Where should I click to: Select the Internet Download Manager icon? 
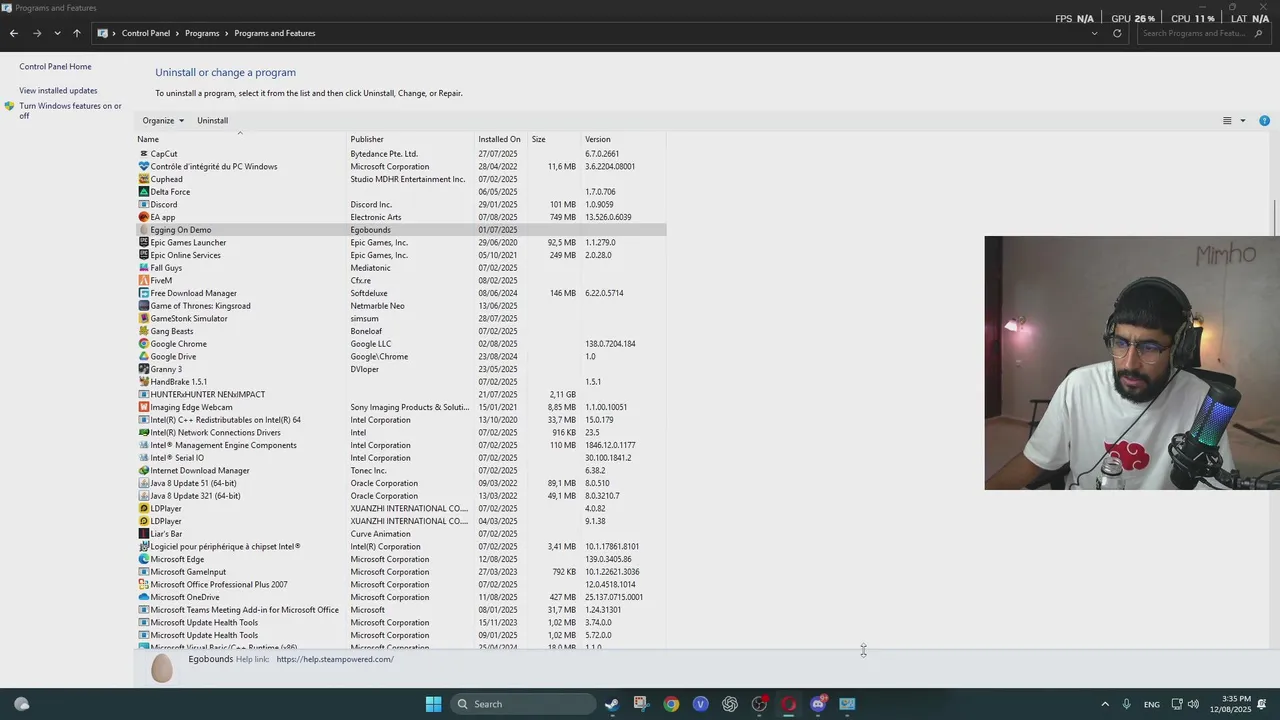[143, 471]
